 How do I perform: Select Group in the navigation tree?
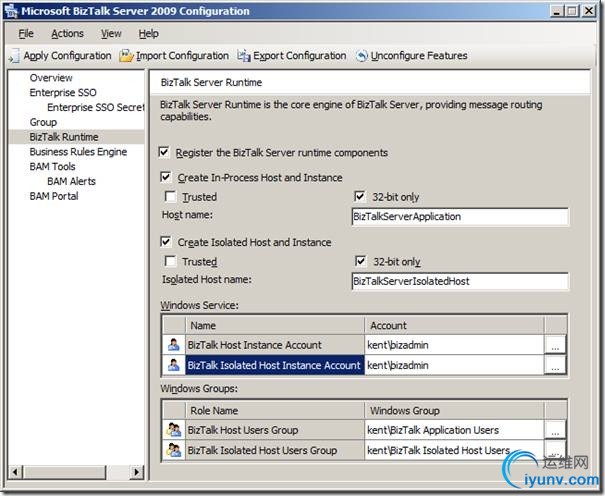click(43, 122)
